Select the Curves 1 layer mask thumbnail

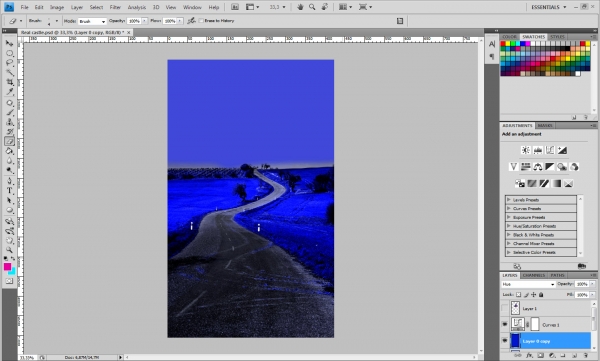535,324
